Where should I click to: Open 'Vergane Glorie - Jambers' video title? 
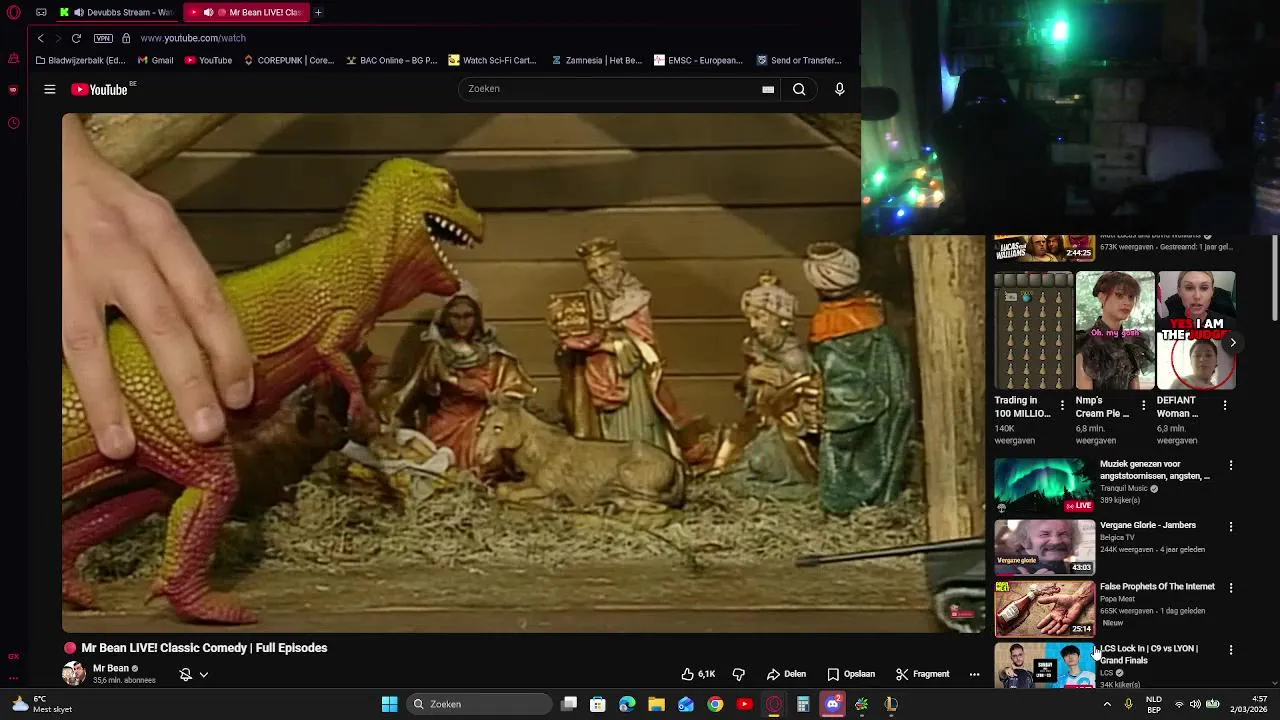coord(1148,525)
